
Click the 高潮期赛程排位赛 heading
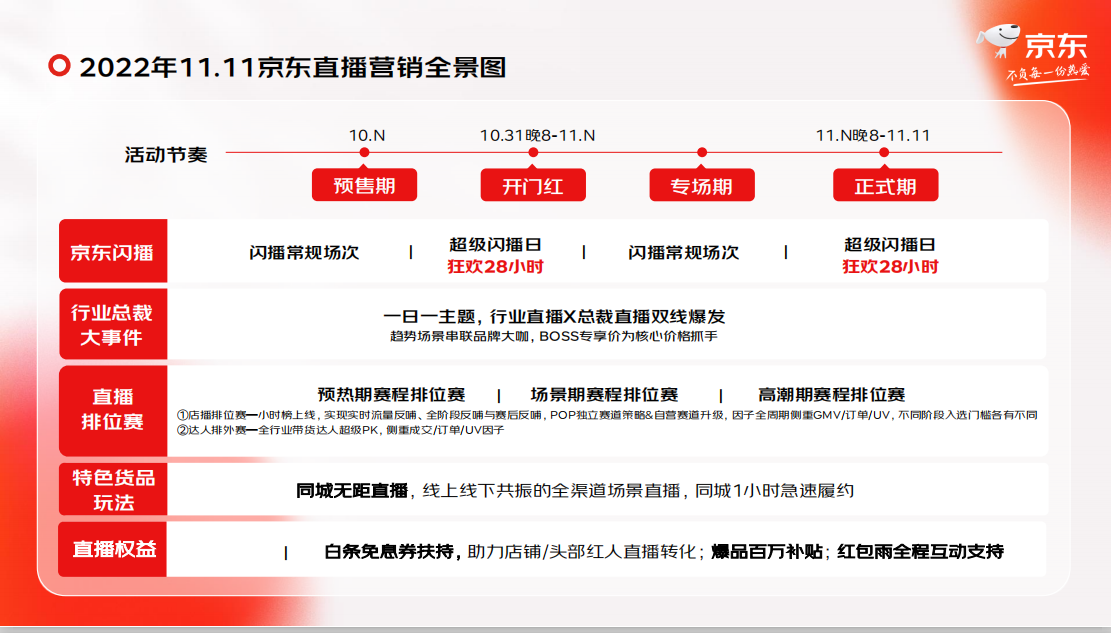[x=832, y=395]
